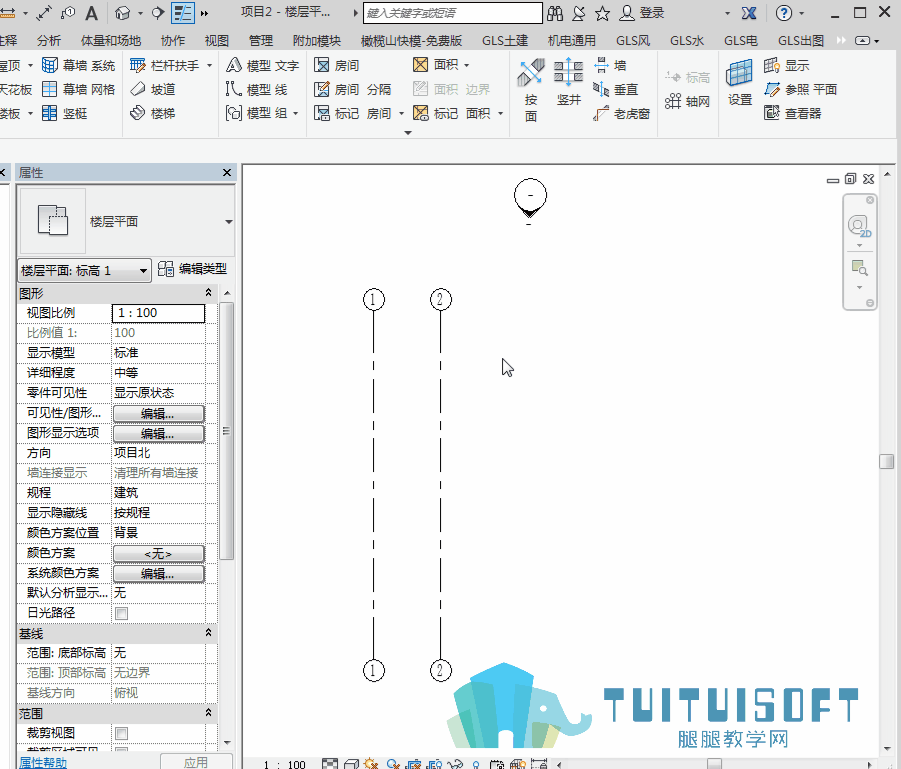Click the View Scale 1 : 100 field
Viewport: 901px width, 769px height.
coord(158,313)
